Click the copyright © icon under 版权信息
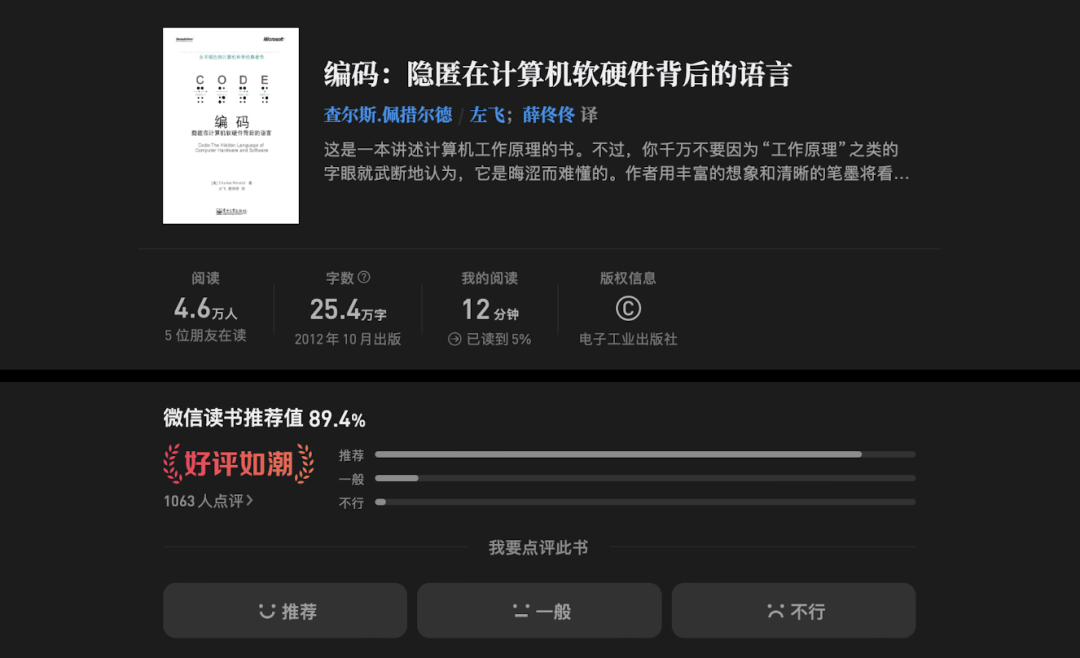This screenshot has width=1080, height=658. (x=630, y=306)
